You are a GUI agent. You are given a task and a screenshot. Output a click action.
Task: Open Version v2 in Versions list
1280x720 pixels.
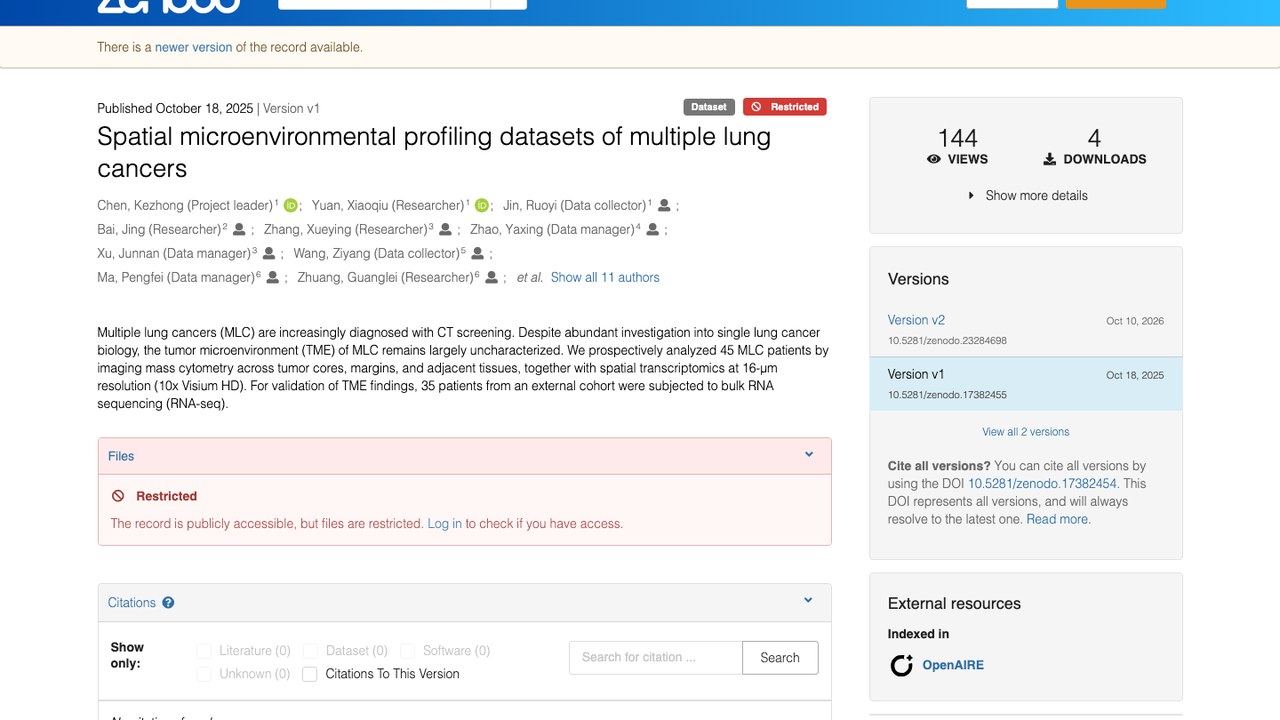coord(916,320)
